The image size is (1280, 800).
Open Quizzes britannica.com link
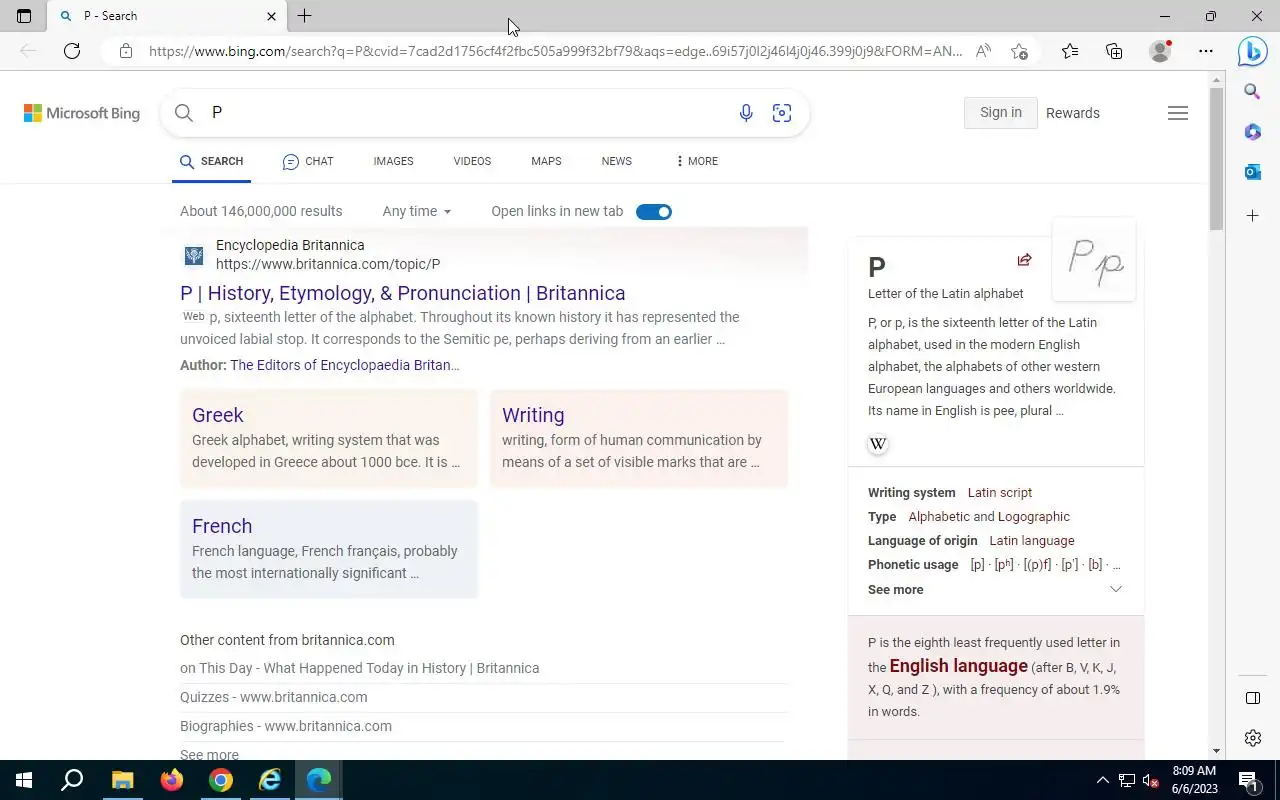274,697
